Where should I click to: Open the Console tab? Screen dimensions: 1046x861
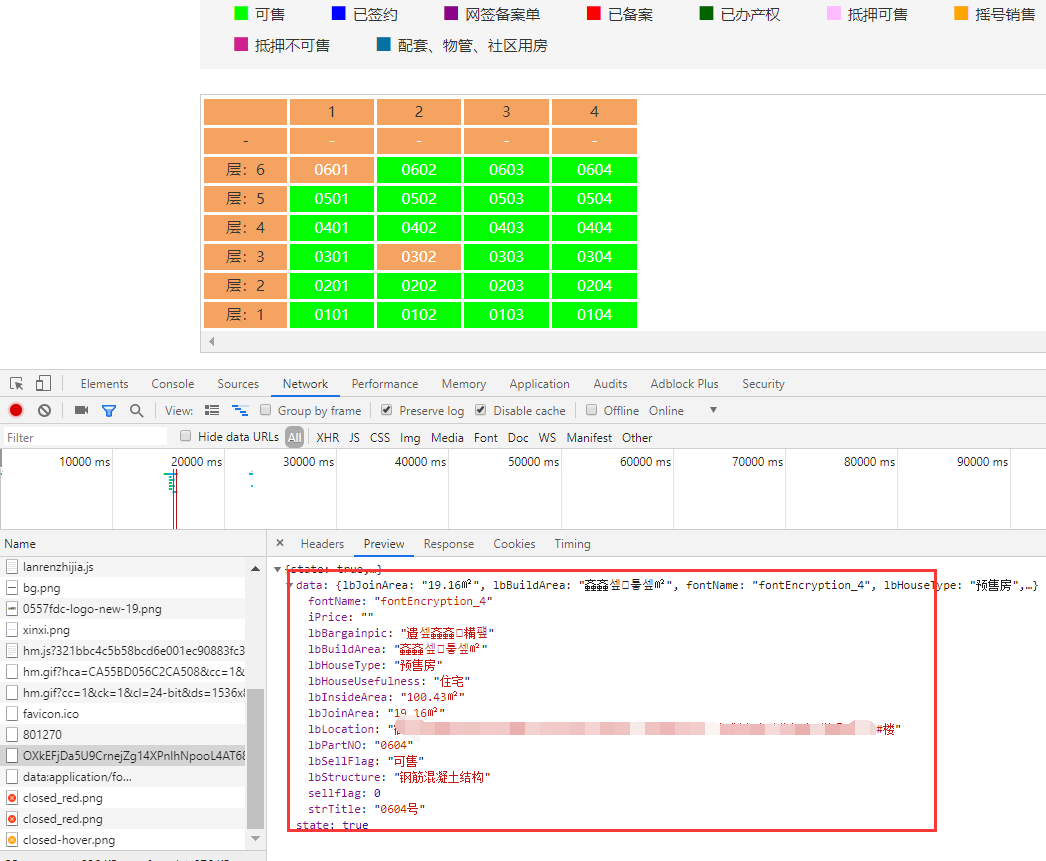pyautogui.click(x=173, y=383)
